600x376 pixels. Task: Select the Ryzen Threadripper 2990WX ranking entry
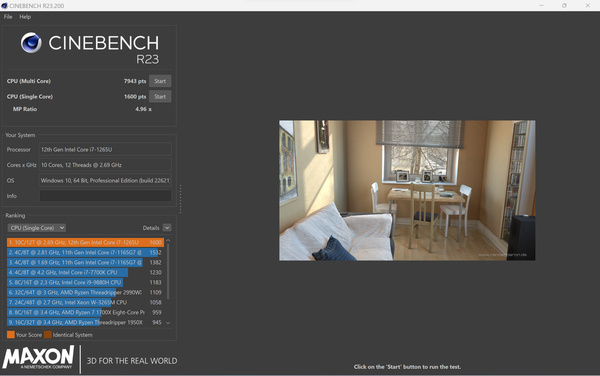tap(85, 292)
